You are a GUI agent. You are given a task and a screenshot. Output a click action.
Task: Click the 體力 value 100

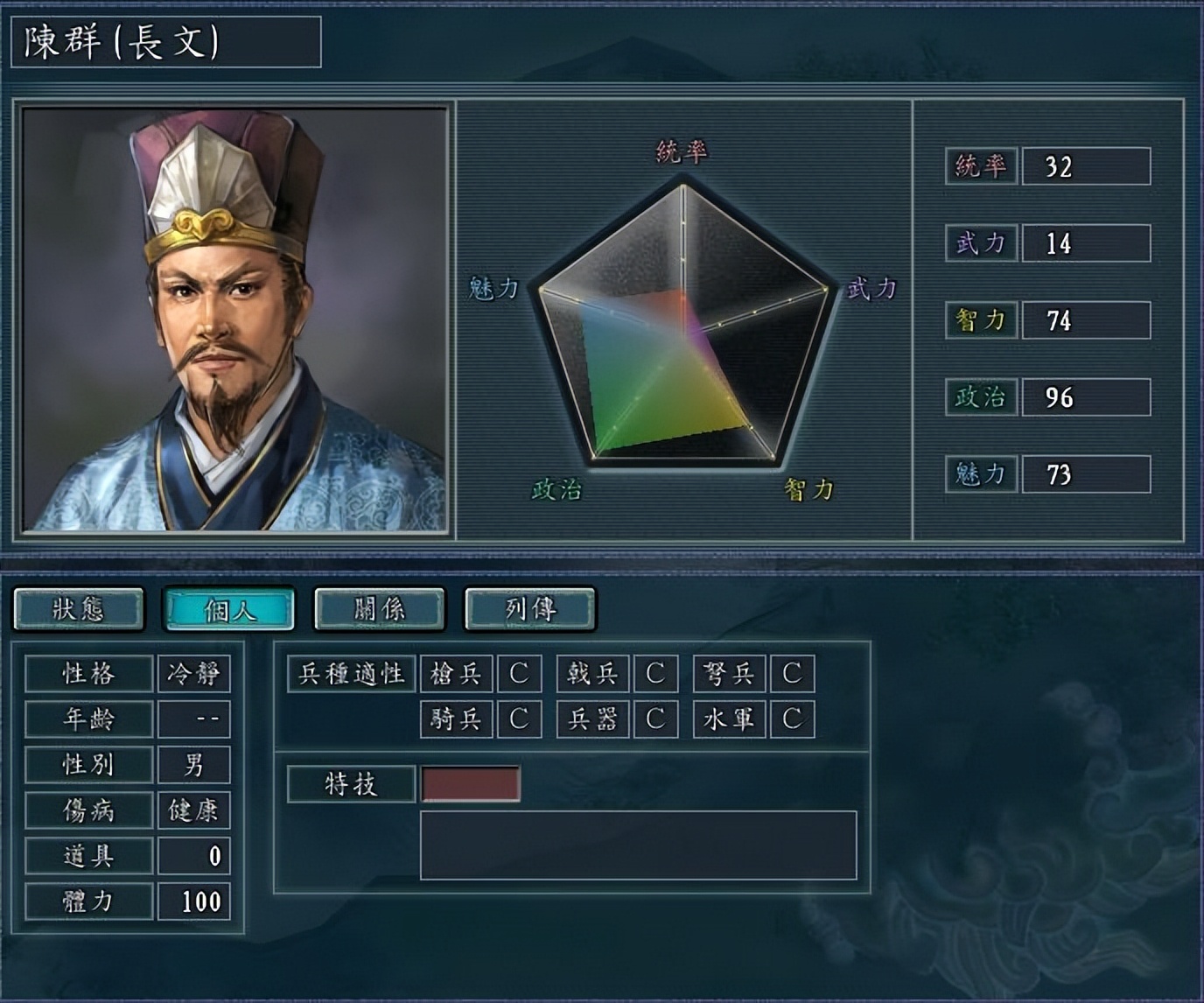click(x=193, y=901)
